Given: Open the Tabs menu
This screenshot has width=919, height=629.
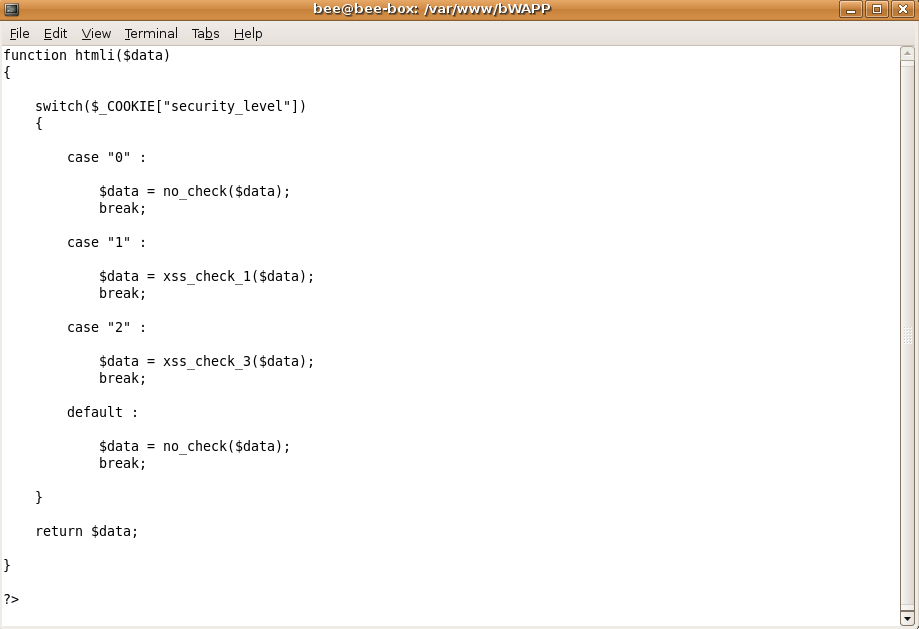Looking at the screenshot, I should tap(205, 33).
